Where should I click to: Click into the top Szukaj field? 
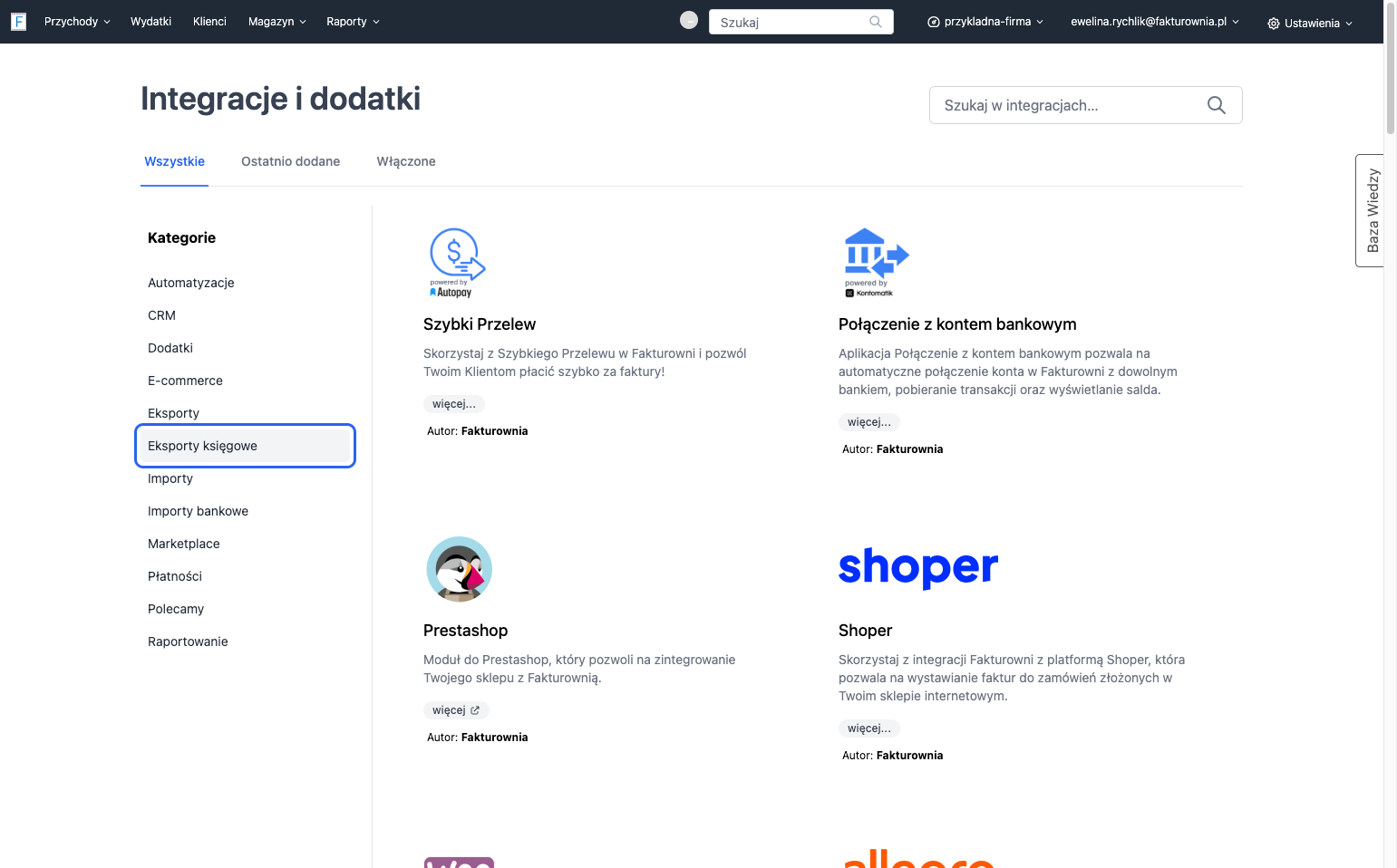[800, 22]
